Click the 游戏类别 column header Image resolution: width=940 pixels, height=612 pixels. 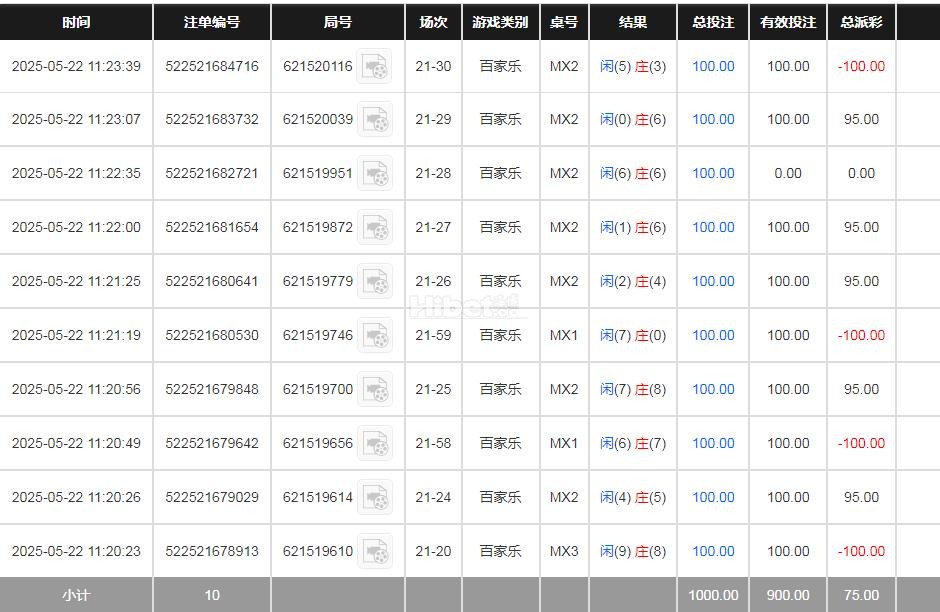click(501, 22)
